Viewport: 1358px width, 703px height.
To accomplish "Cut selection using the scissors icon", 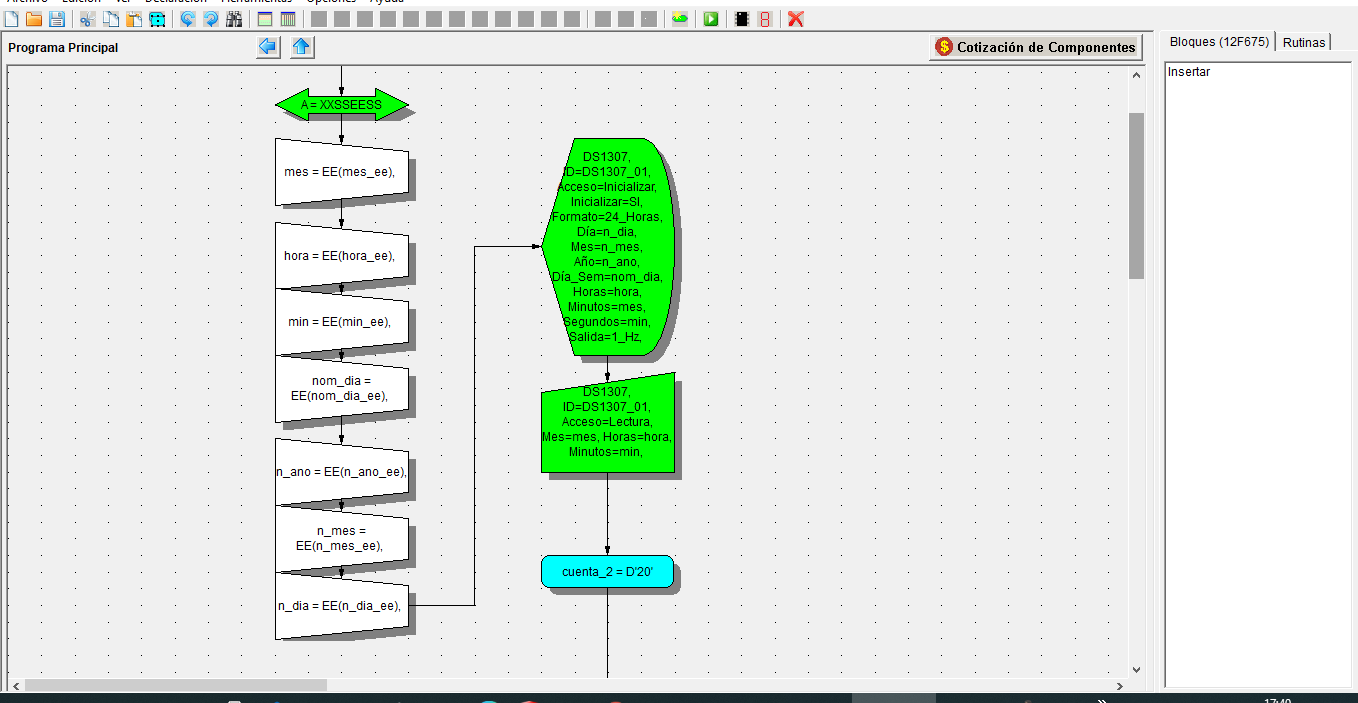I will click(88, 19).
